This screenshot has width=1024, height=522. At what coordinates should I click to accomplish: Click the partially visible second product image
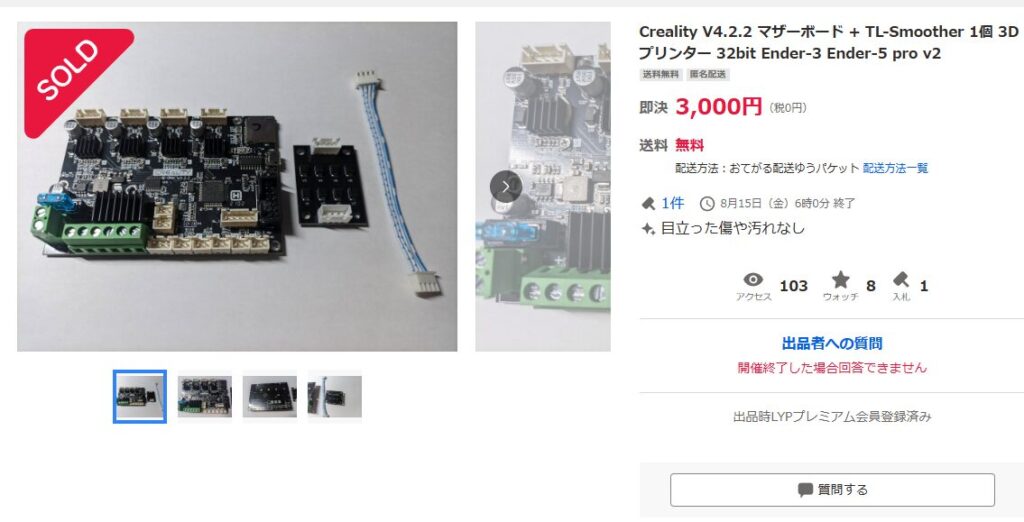543,187
